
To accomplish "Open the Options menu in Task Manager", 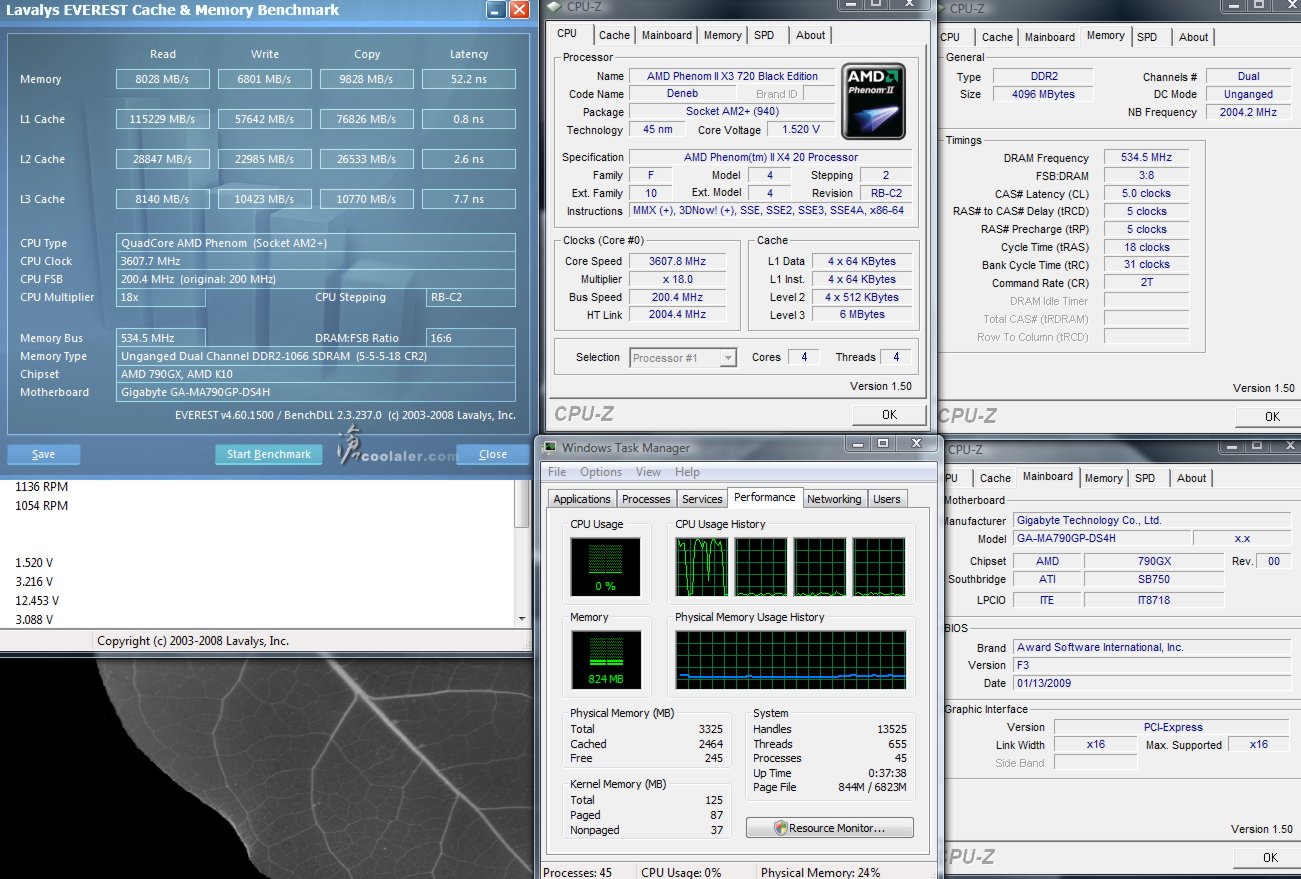I will 601,472.
